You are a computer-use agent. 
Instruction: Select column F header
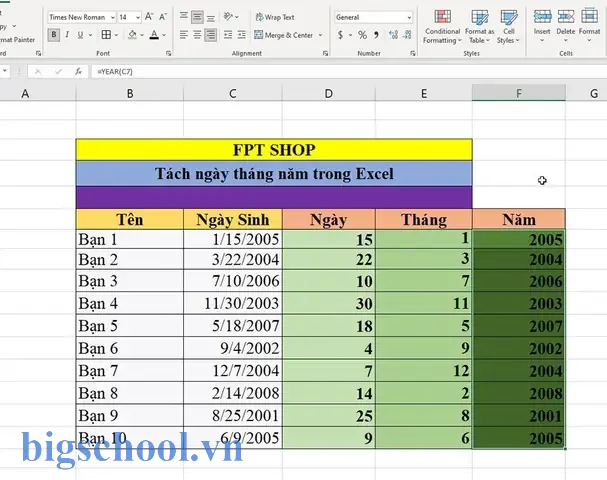pyautogui.click(x=519, y=93)
